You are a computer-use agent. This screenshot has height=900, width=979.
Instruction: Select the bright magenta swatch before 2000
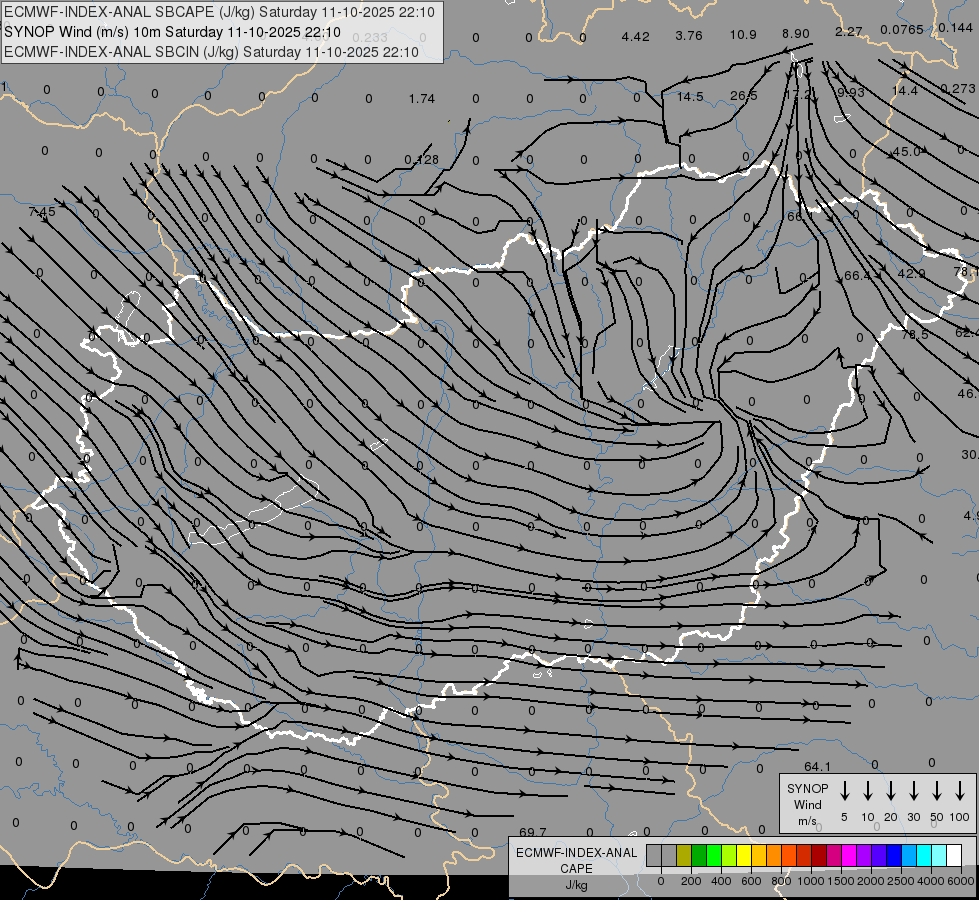point(849,855)
